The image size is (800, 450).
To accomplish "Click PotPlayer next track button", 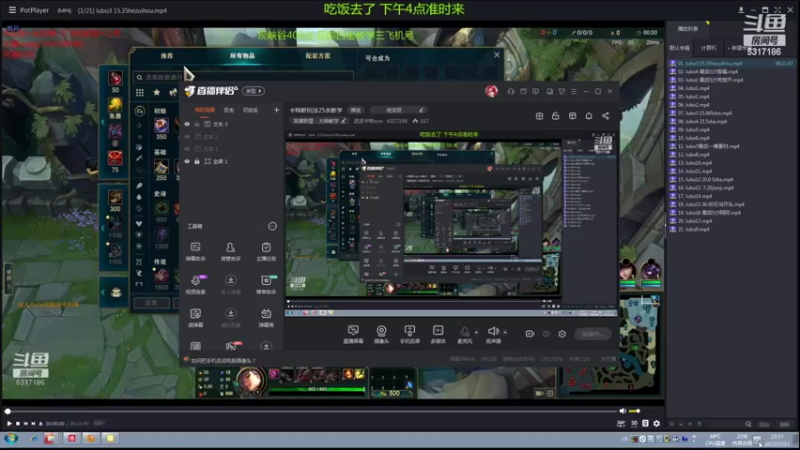I will 33,423.
